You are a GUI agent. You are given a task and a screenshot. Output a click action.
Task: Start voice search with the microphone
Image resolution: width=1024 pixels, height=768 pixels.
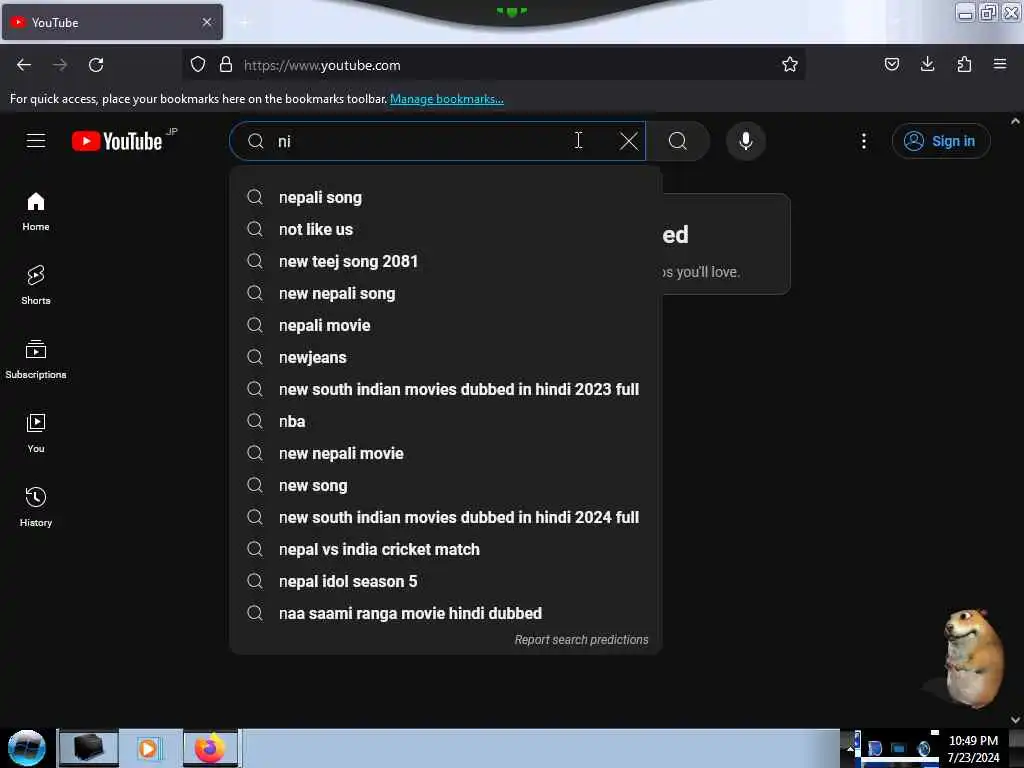[745, 141]
